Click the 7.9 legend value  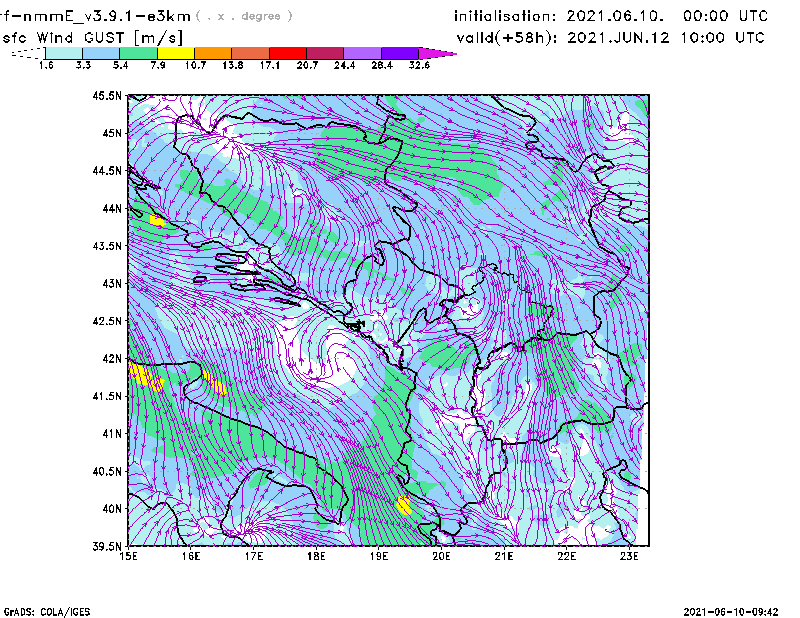[x=158, y=65]
